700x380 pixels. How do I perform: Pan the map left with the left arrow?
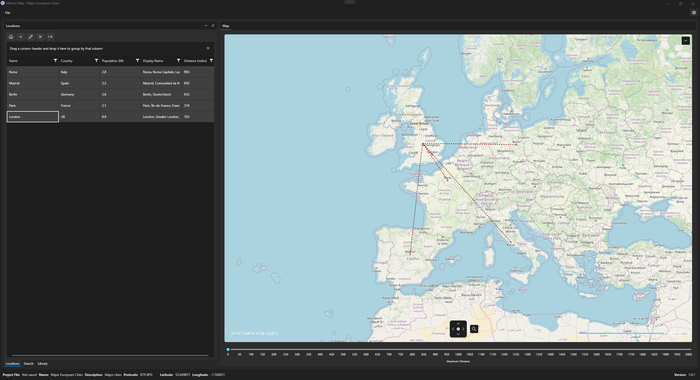[x=453, y=329]
